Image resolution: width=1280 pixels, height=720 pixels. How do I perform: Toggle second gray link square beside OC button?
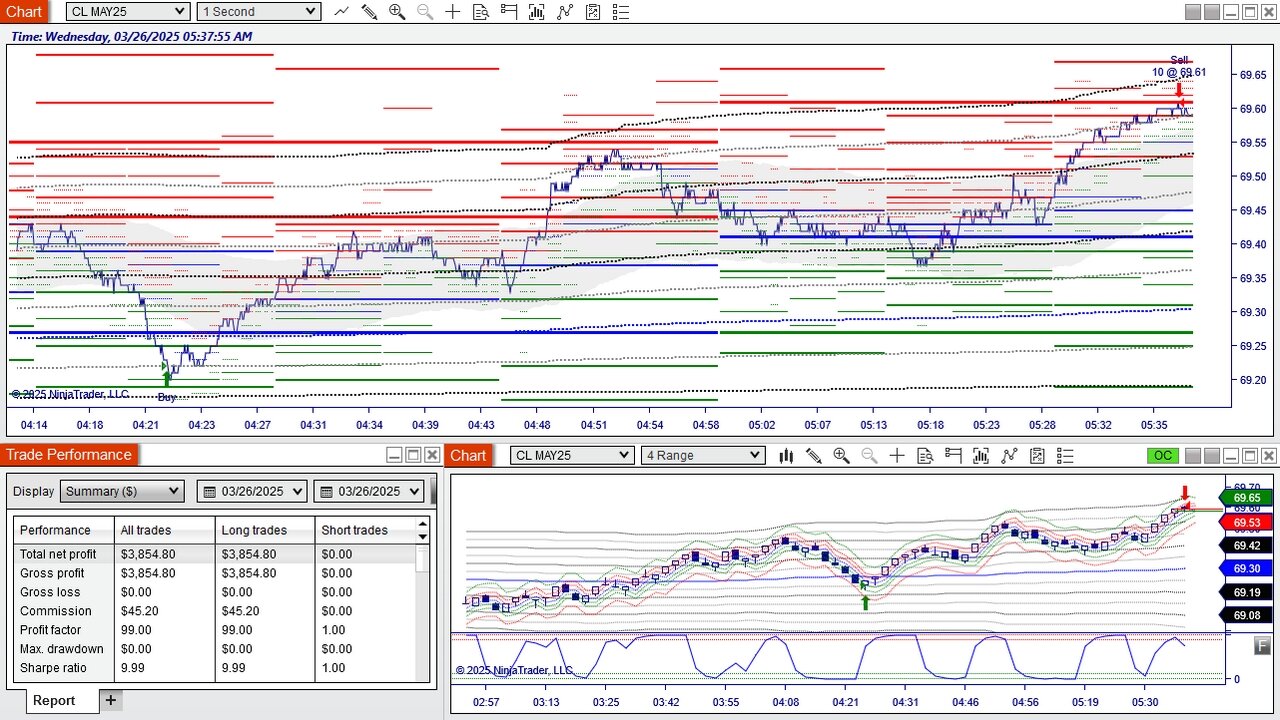click(1211, 456)
